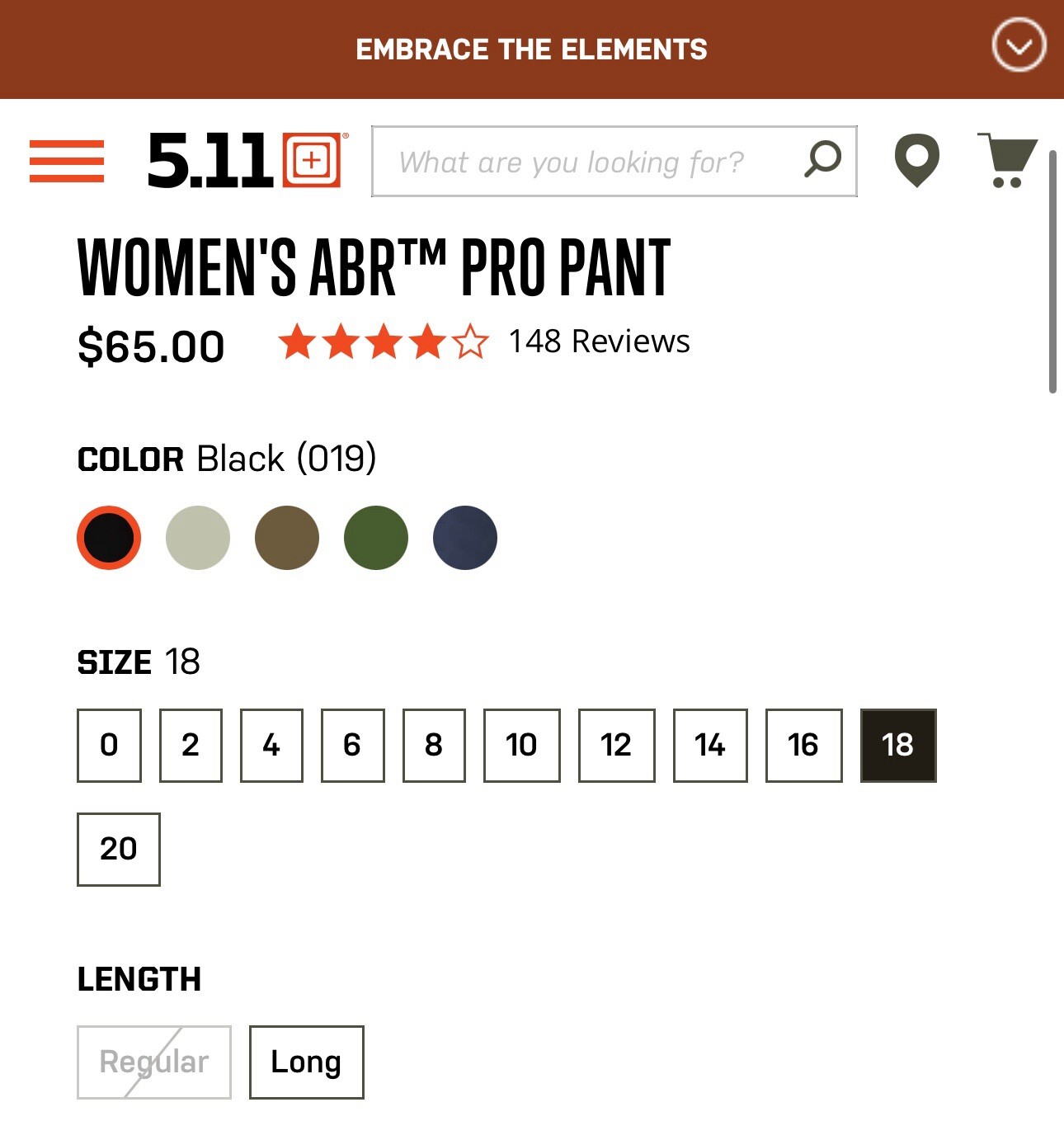Viewport: 1064px width, 1121px height.
Task: Select the green color swatch
Action: point(376,538)
